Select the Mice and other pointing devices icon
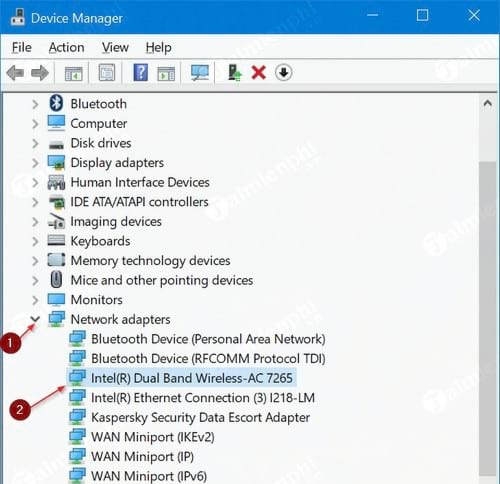Viewport: 500px width, 484px height. click(x=56, y=279)
